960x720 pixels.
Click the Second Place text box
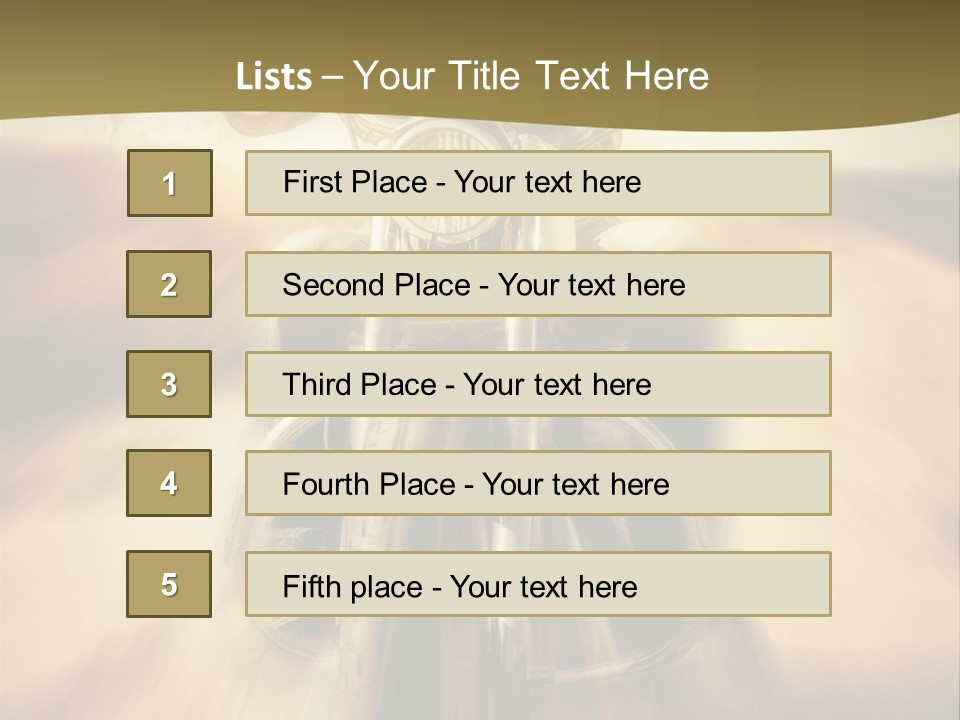tap(538, 284)
